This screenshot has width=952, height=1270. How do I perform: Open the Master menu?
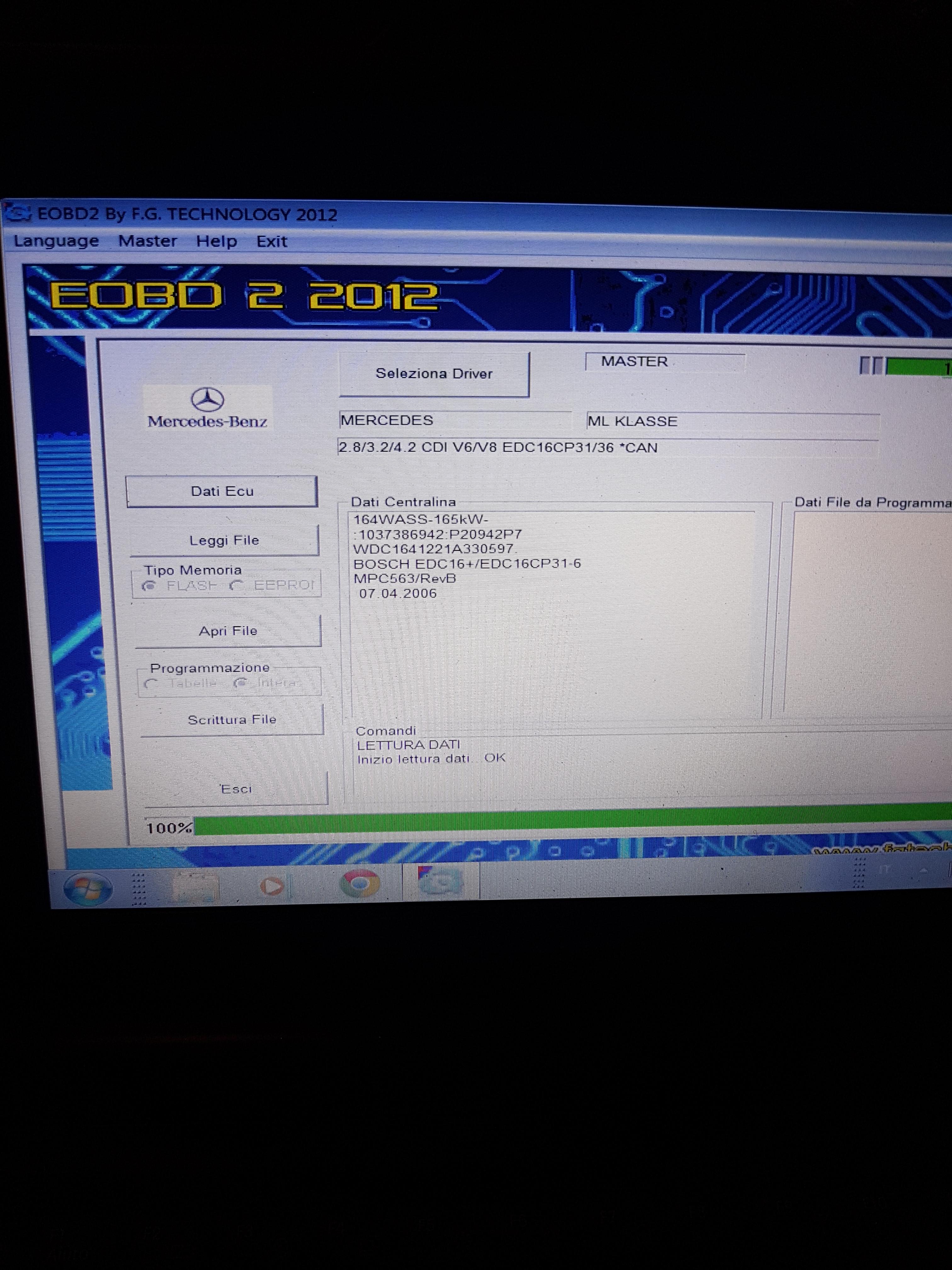(147, 241)
